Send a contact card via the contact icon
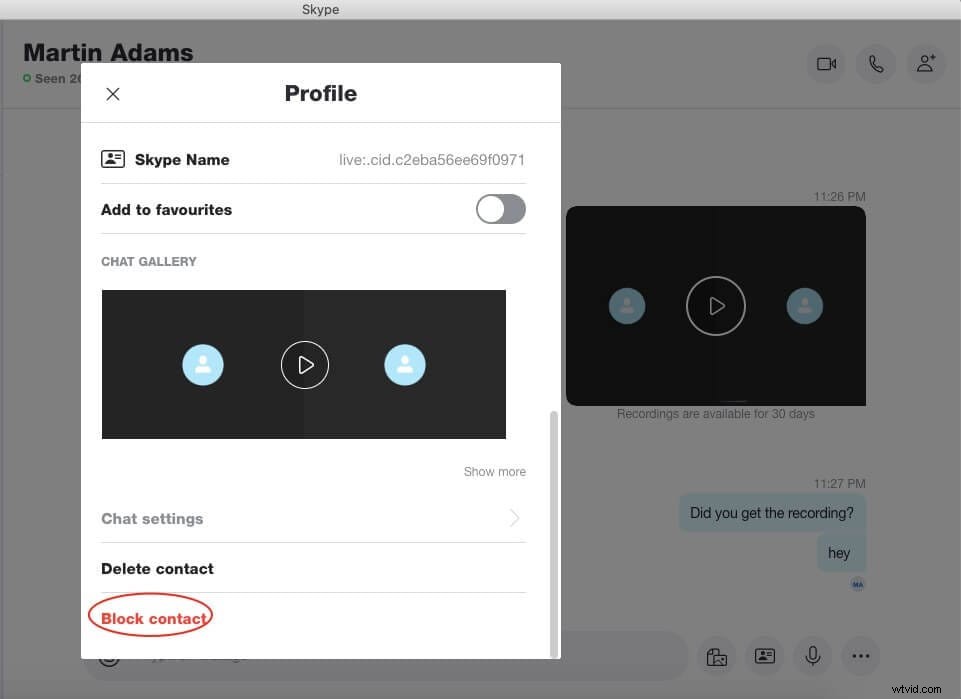 (x=764, y=656)
